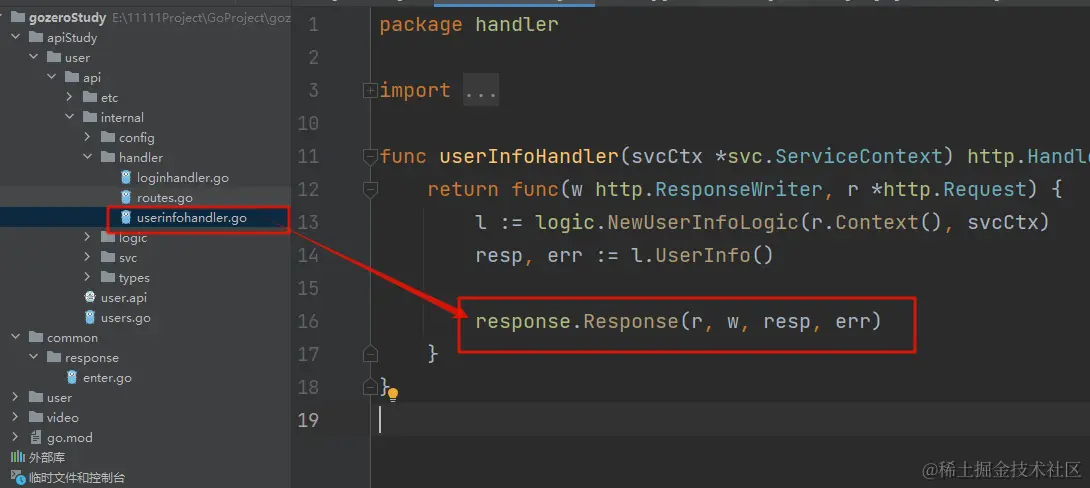Click the gozeroStudy project folder icon
Screen dimensions: 1090x488
coord(18,17)
